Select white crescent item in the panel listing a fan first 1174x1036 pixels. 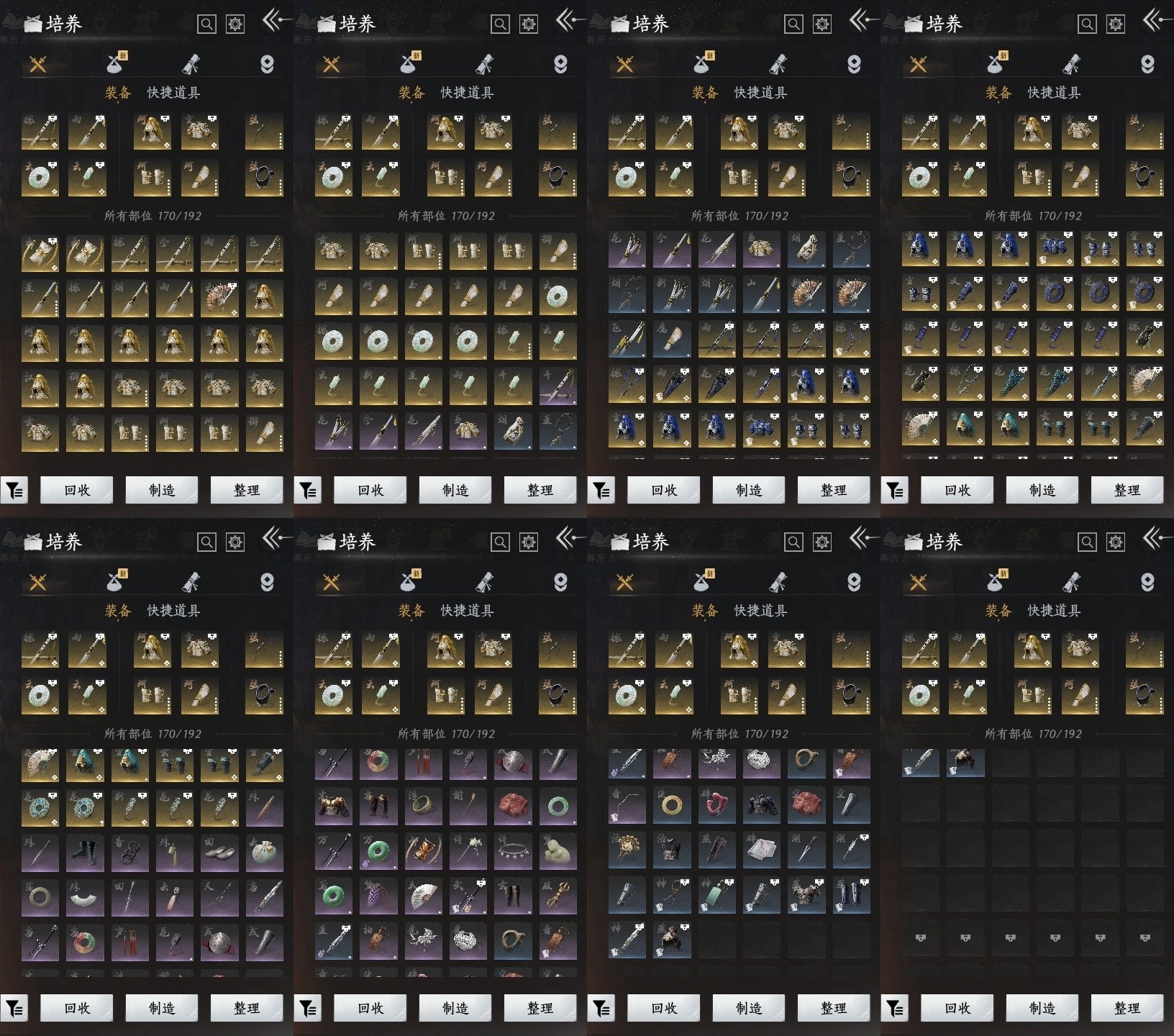click(x=85, y=896)
